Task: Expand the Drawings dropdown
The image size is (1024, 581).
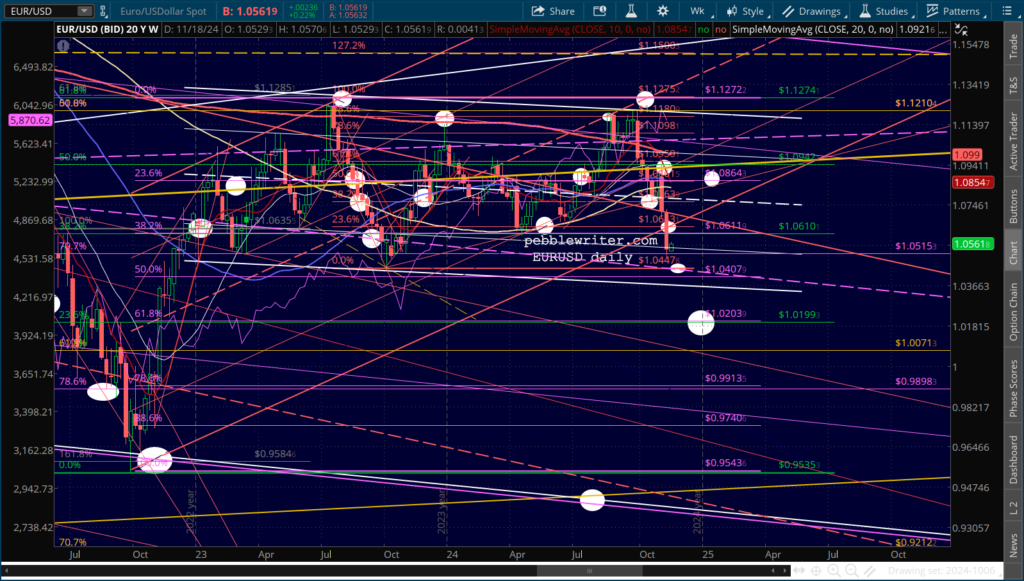Action: 814,11
